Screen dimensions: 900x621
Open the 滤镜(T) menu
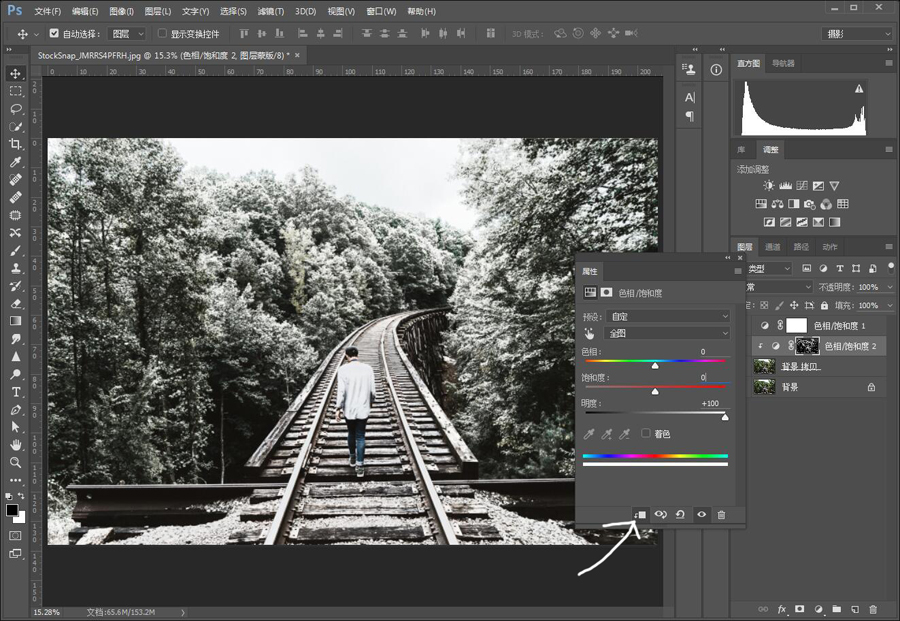tap(271, 11)
